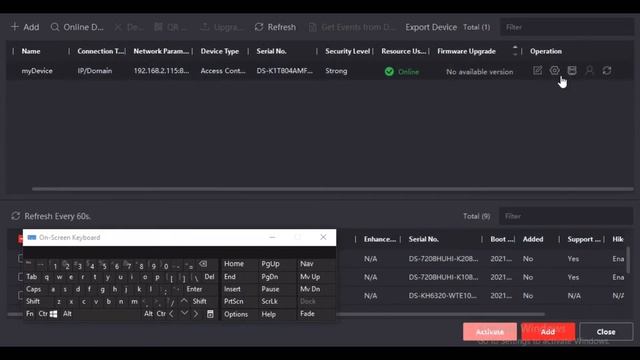The width and height of the screenshot is (640, 360).
Task: Click the DS-K1T804AMF serial number cell
Action: (x=284, y=71)
